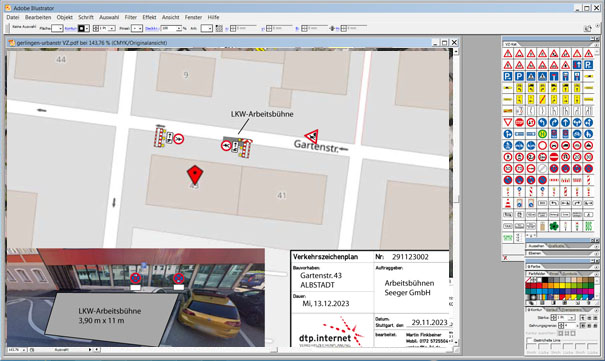This screenshot has width=605, height=361.
Task: Set the round cap stroke option
Action: (589, 318)
